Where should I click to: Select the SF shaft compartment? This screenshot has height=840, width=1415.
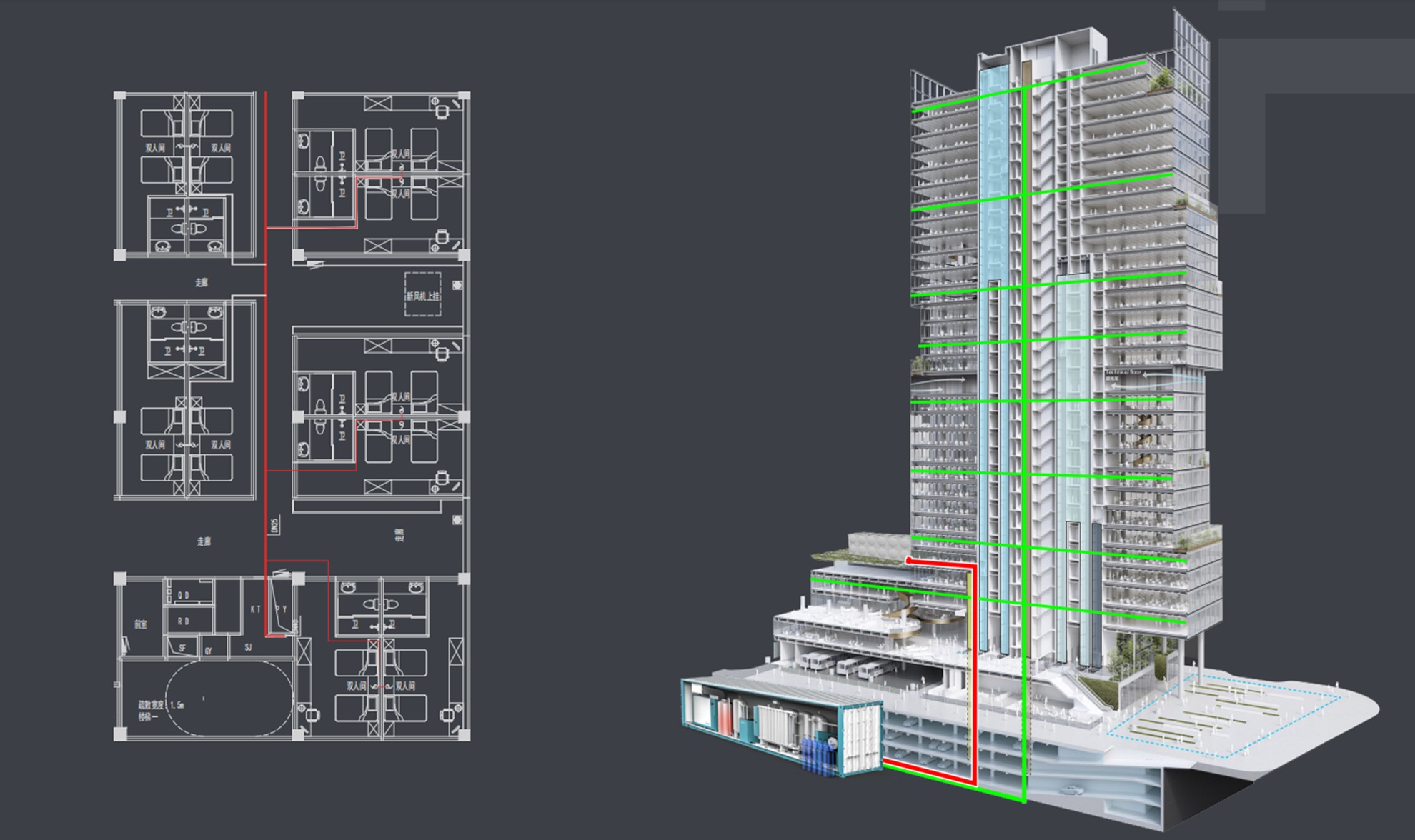tap(182, 648)
